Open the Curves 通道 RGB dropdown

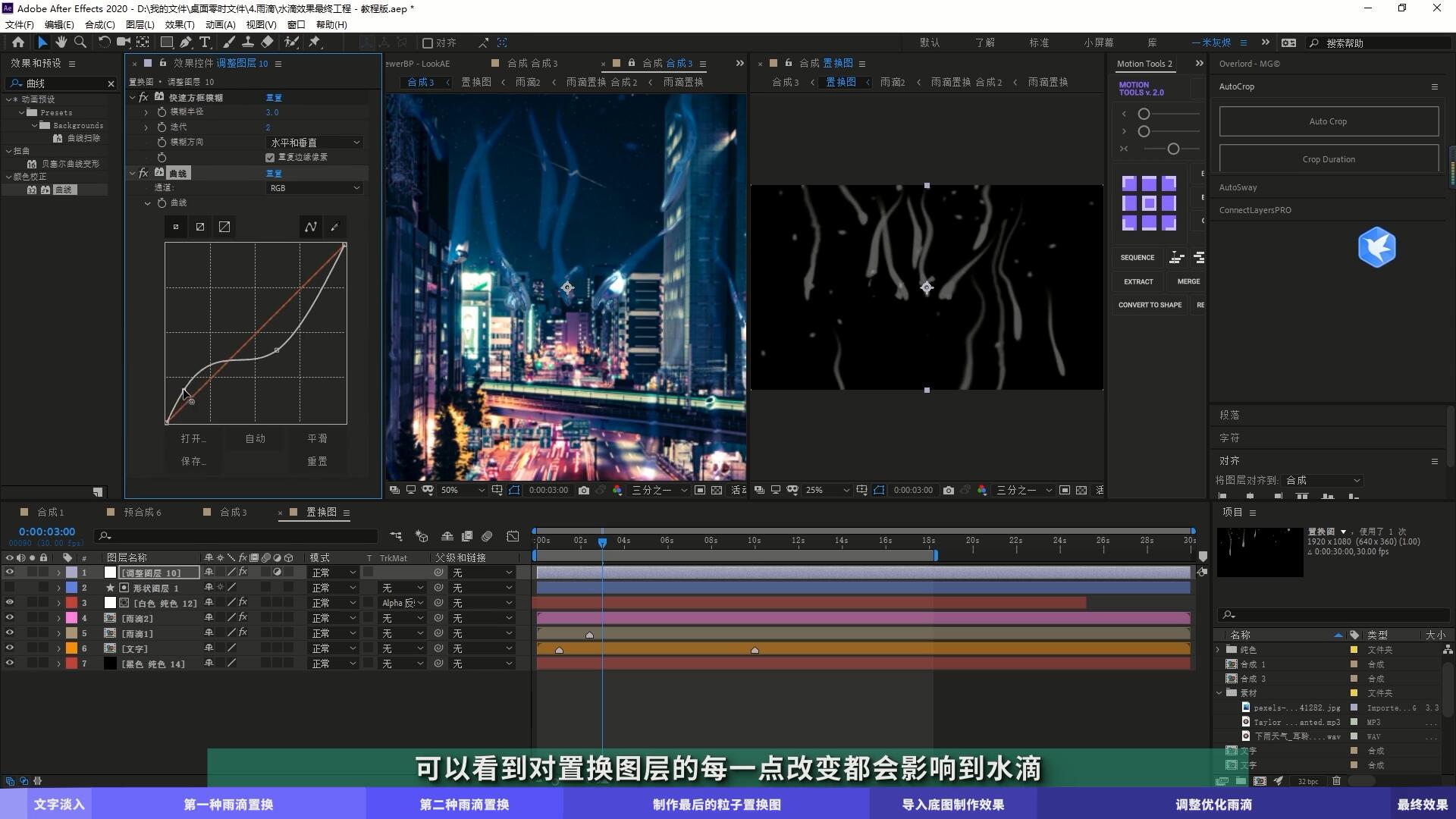[x=314, y=188]
